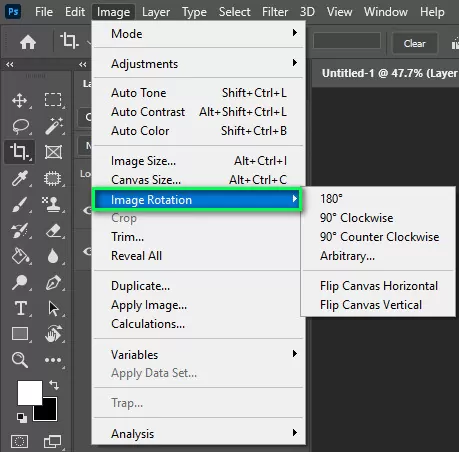Open the Filter menu
Screen dimensions: 459x452
tap(275, 12)
